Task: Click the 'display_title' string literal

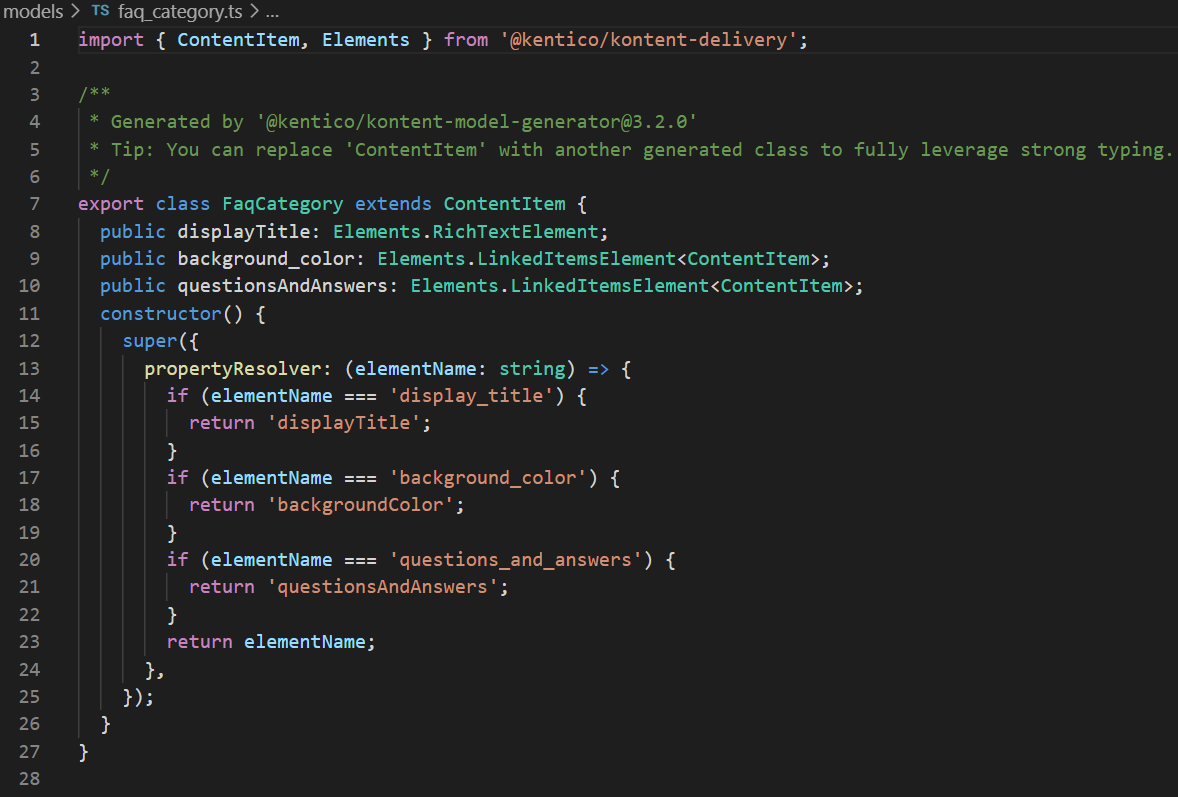Action: click(x=472, y=395)
